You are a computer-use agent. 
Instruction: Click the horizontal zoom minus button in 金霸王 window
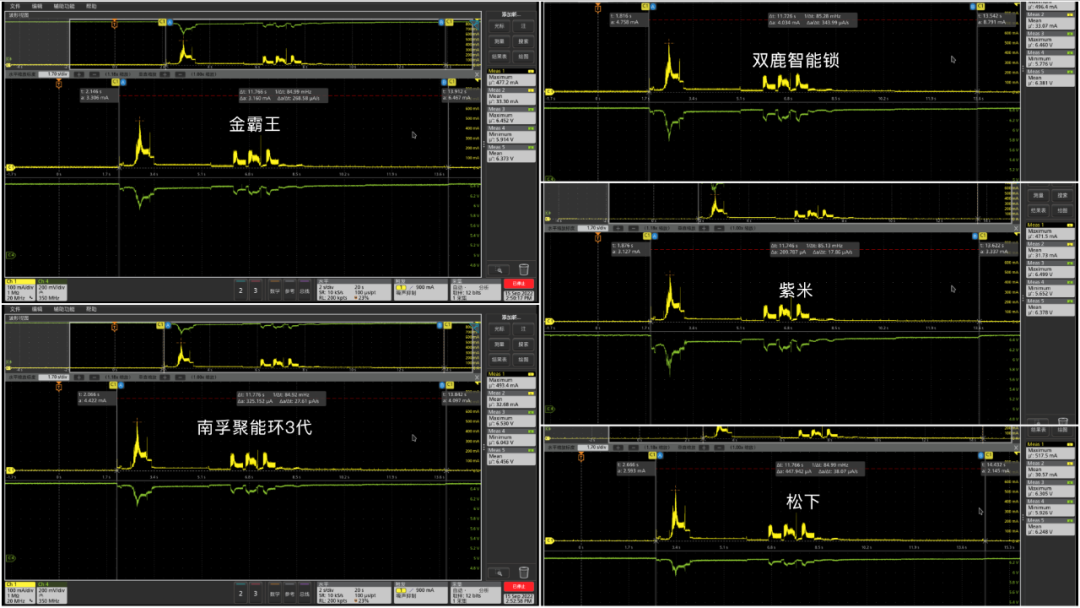(x=94, y=74)
